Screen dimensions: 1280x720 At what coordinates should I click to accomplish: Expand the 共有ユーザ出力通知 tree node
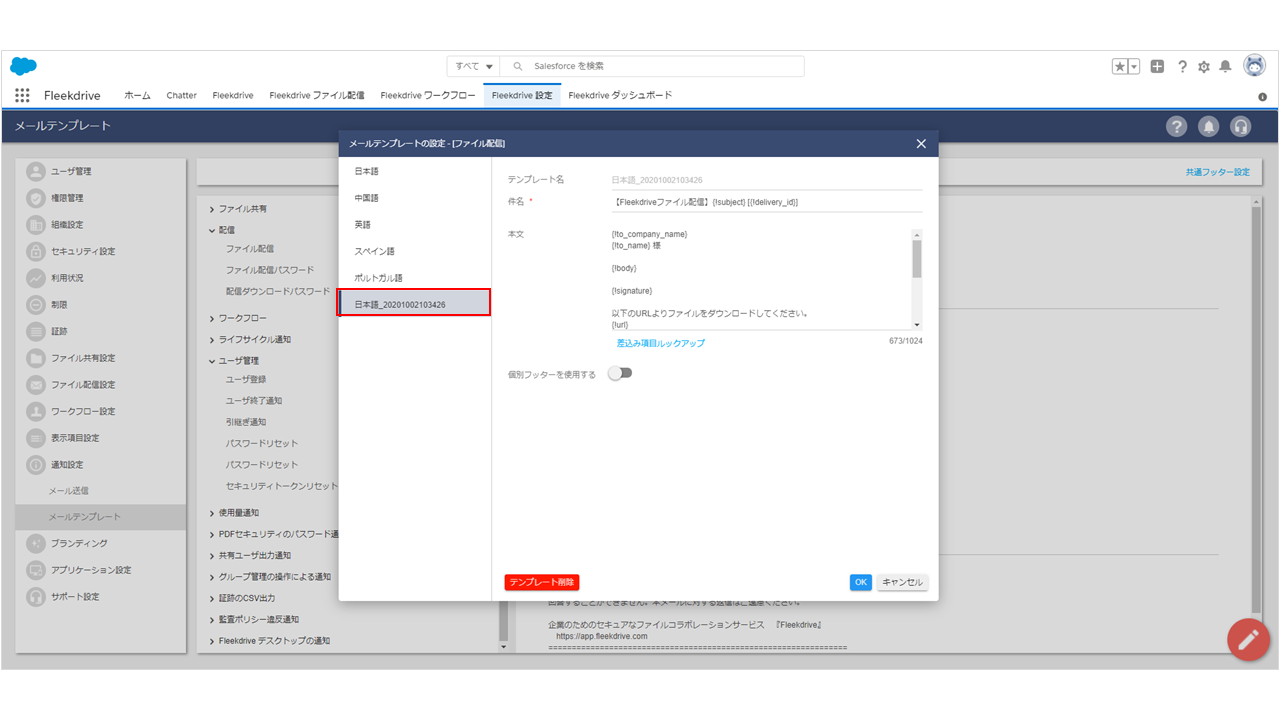click(x=212, y=555)
